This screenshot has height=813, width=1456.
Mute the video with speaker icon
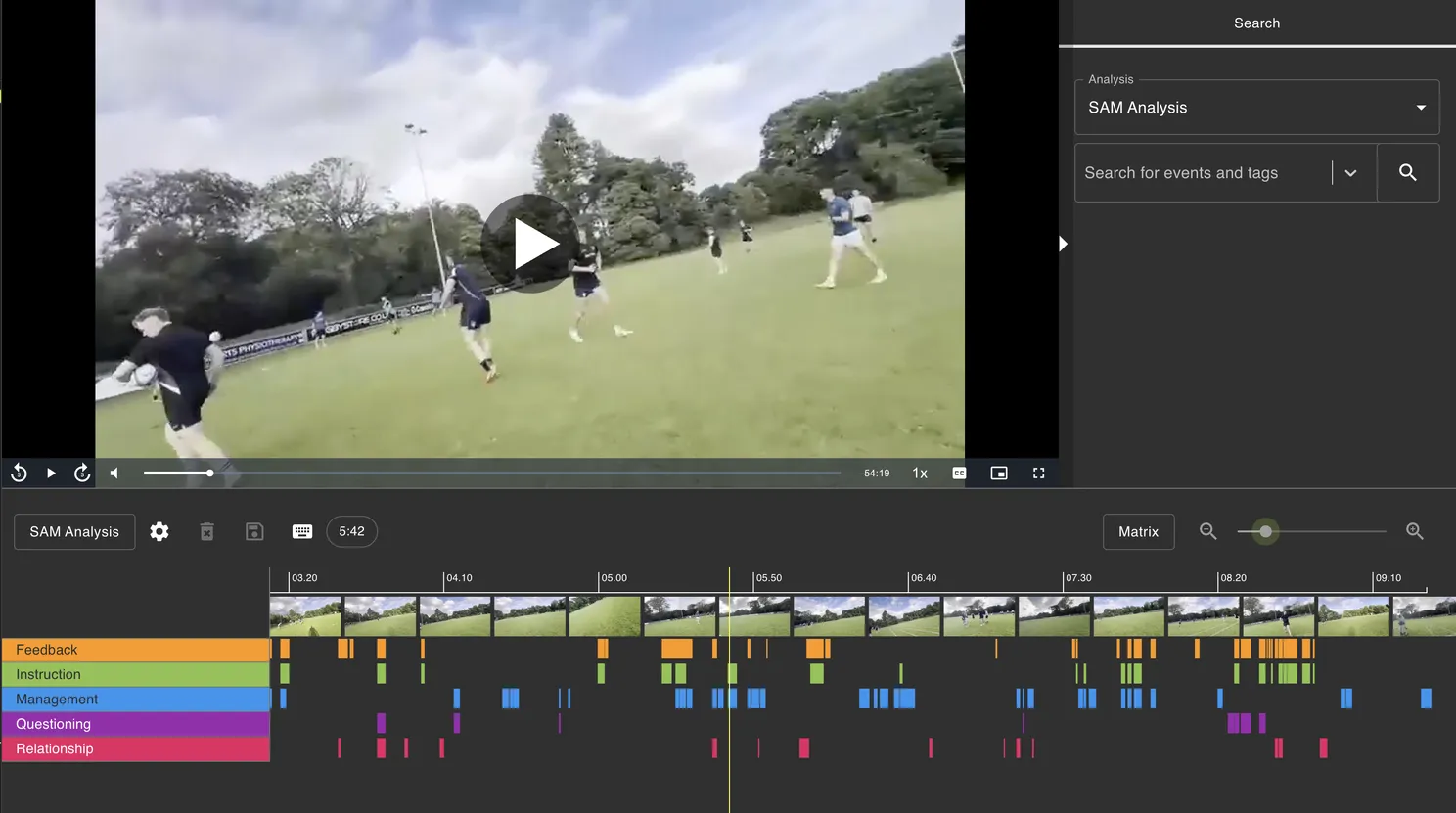114,474
